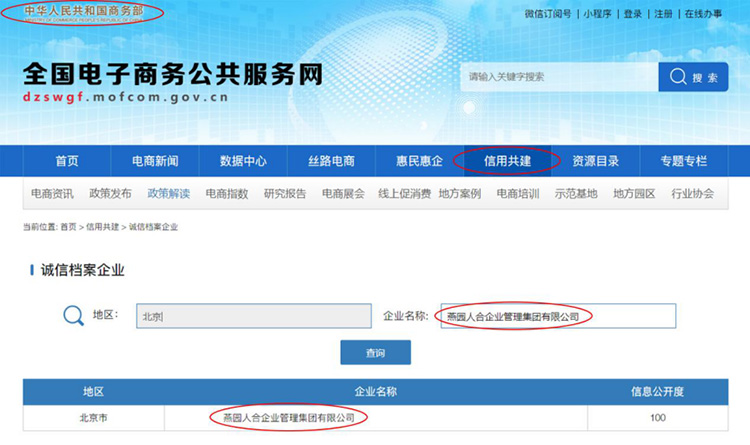Image resolution: width=750 pixels, height=445 pixels.
Task: Go to the 首页 main nav tab
Action: 67,161
